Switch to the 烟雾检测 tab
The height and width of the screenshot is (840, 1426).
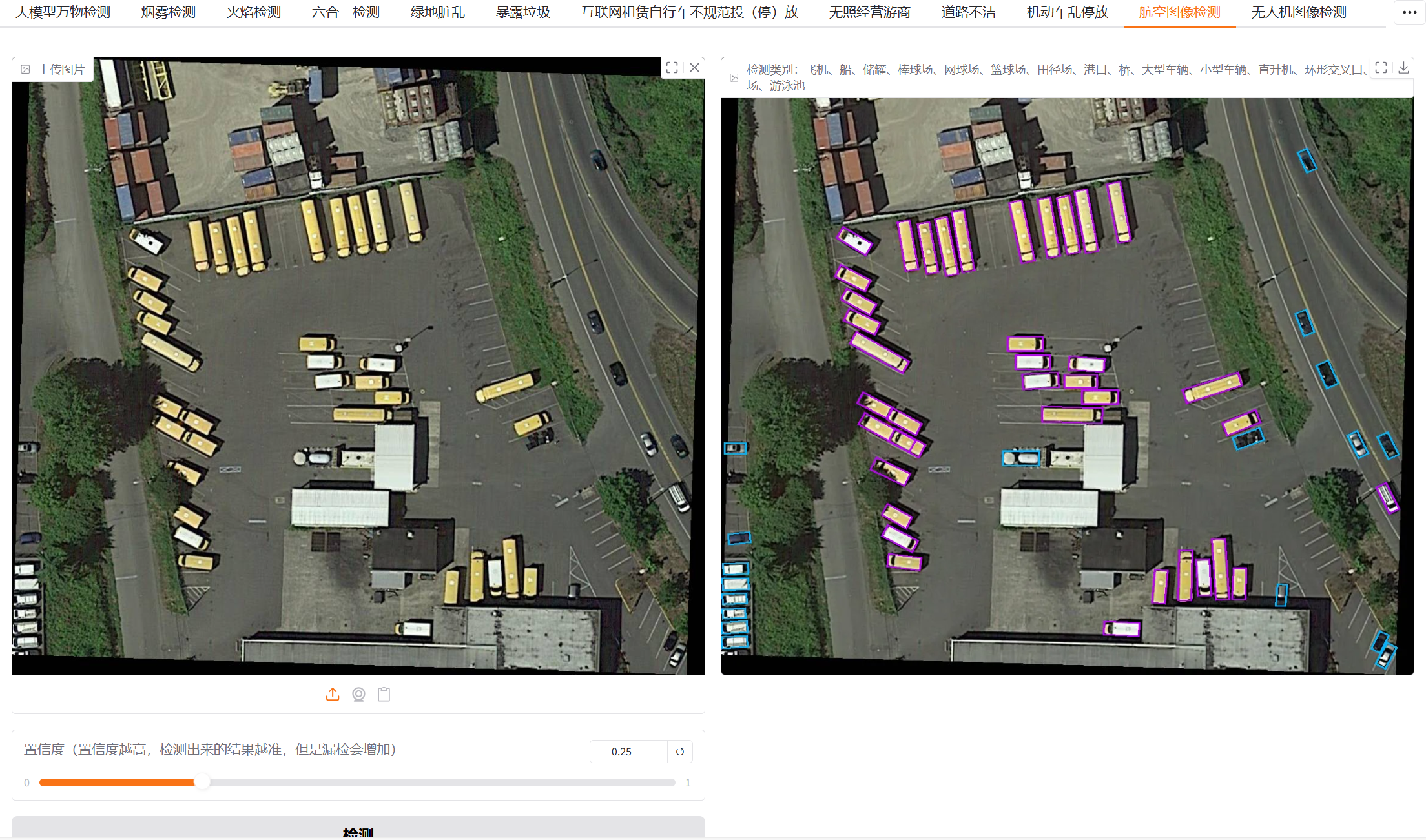(x=168, y=12)
